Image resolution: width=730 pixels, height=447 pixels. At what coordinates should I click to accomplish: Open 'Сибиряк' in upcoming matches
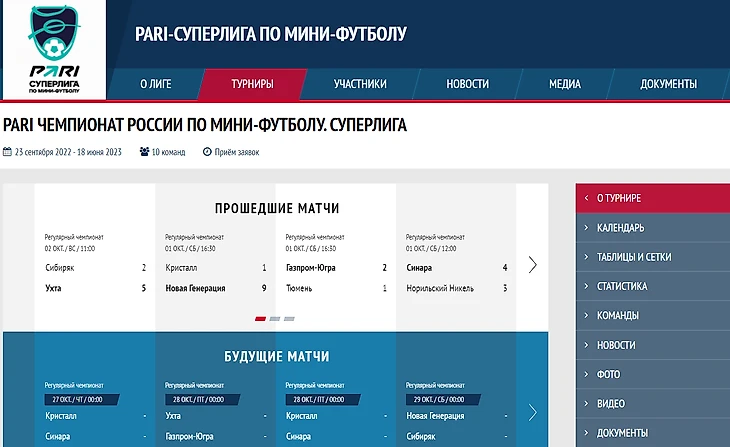[x=420, y=436]
